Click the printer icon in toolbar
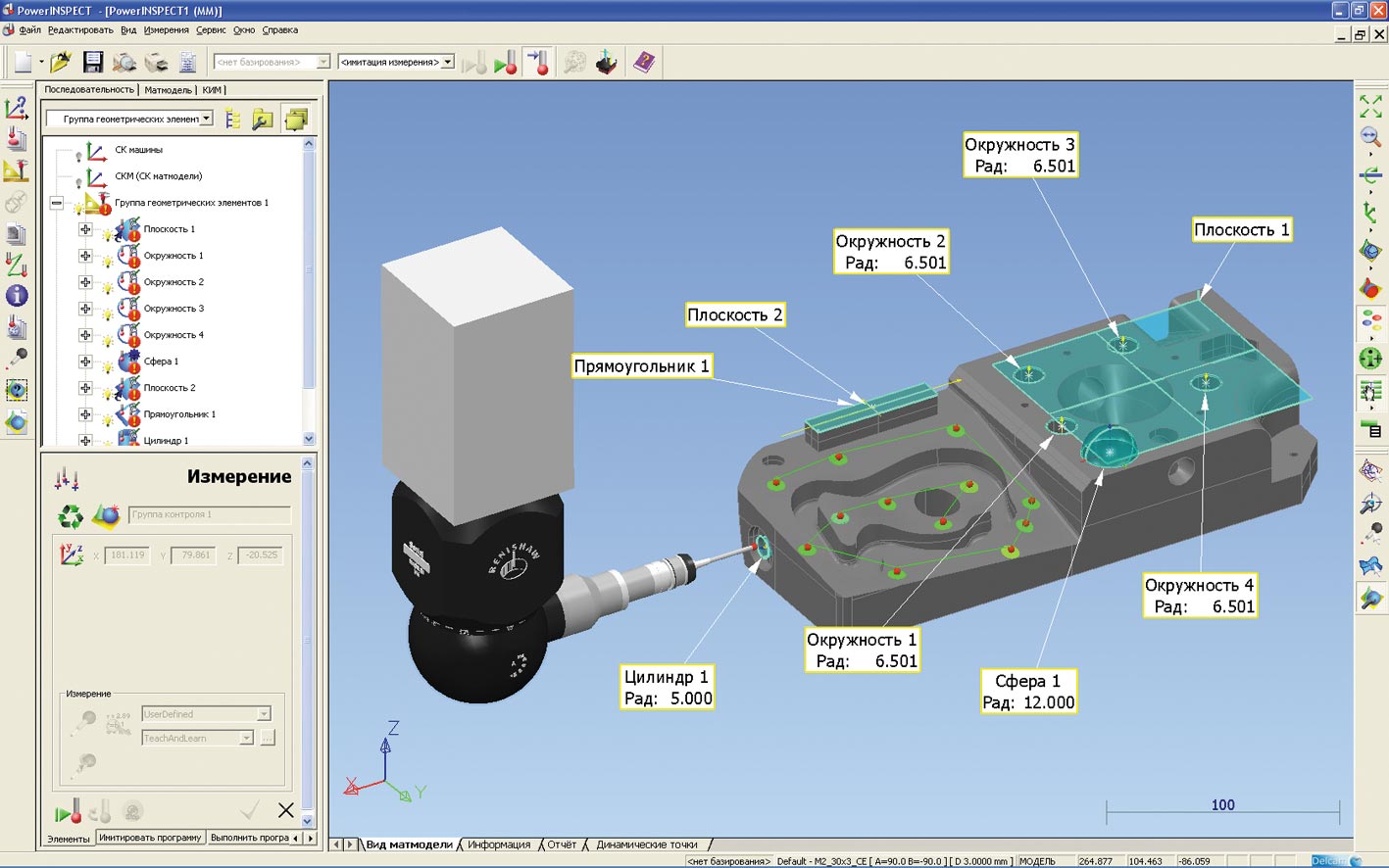The width and height of the screenshot is (1389, 868). [x=156, y=63]
